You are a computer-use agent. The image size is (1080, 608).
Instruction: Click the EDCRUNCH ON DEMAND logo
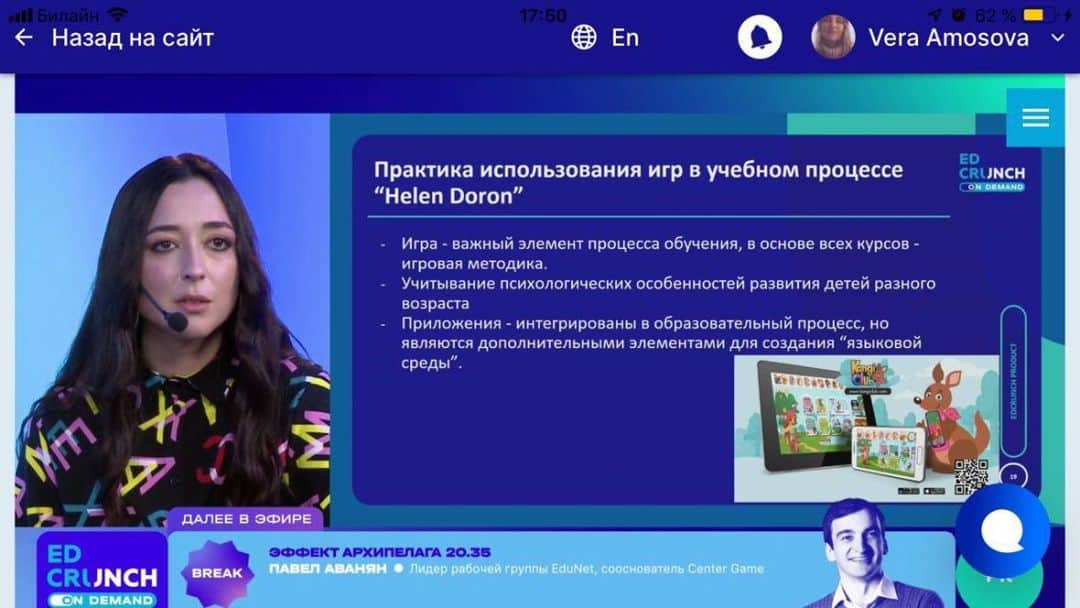pyautogui.click(x=101, y=575)
